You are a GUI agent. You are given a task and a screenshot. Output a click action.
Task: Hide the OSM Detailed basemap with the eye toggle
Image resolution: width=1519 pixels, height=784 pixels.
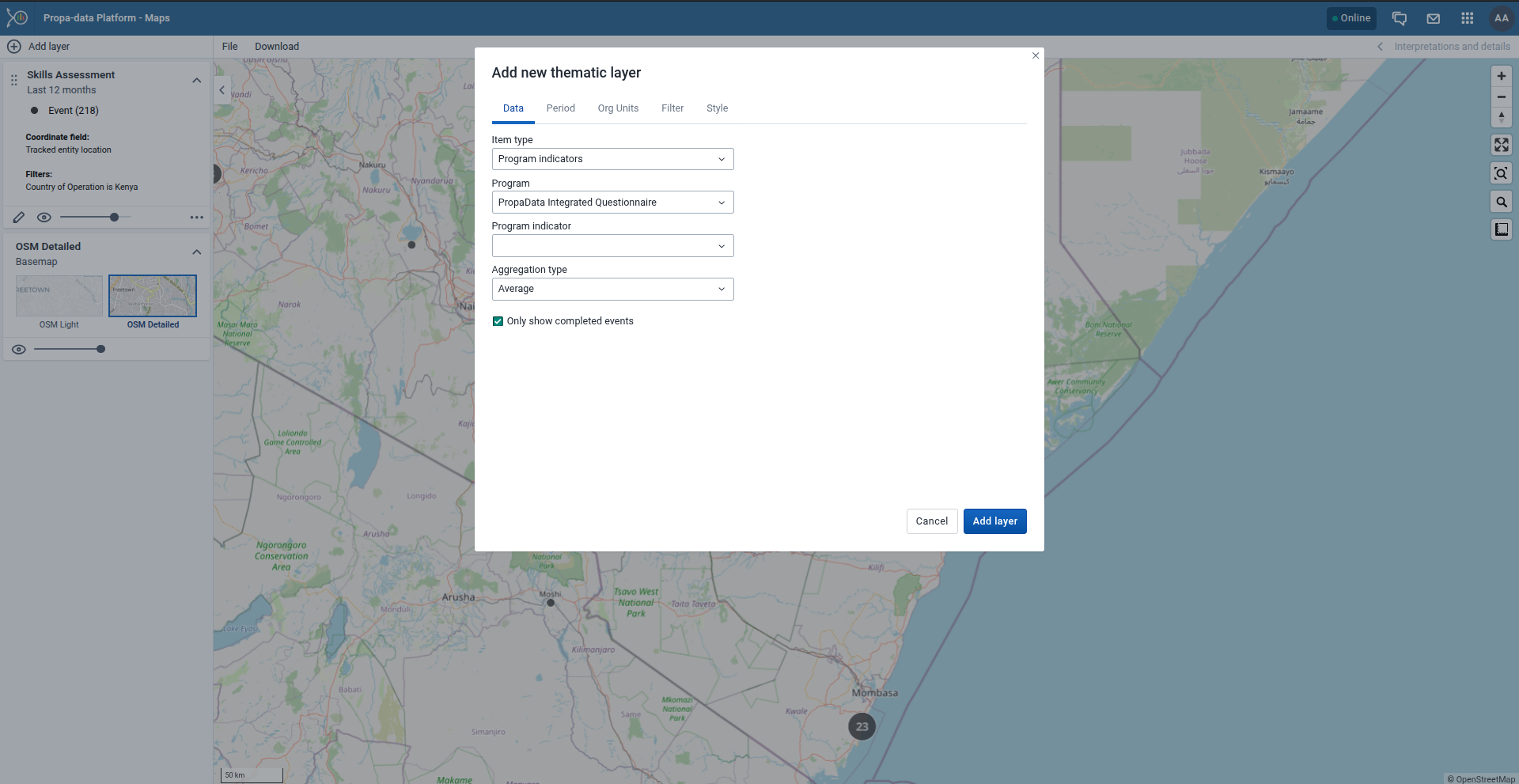(x=19, y=349)
